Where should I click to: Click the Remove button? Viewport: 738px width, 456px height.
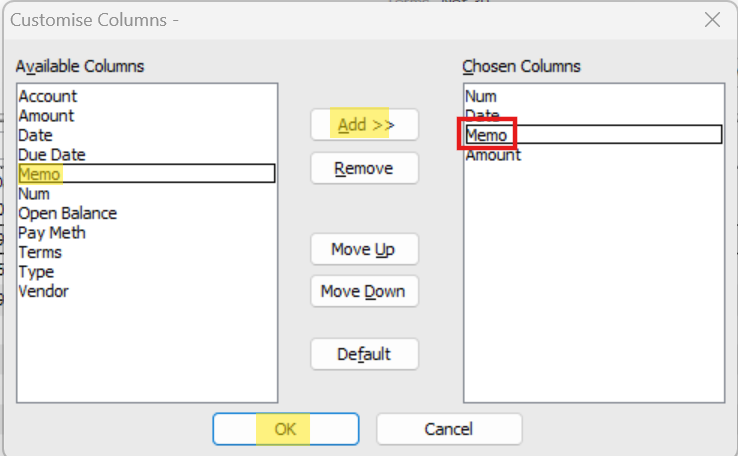[x=364, y=168]
